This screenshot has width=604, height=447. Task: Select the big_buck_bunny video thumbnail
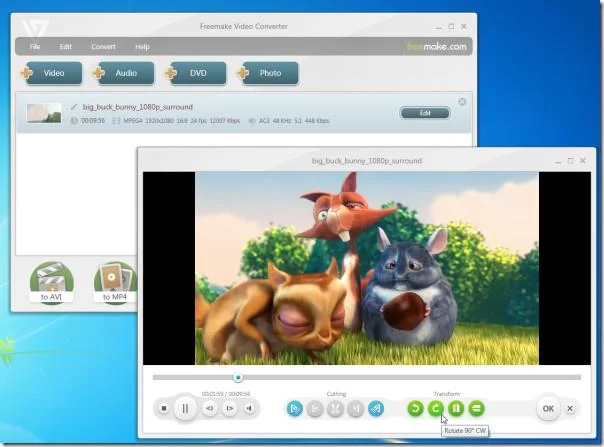point(44,113)
